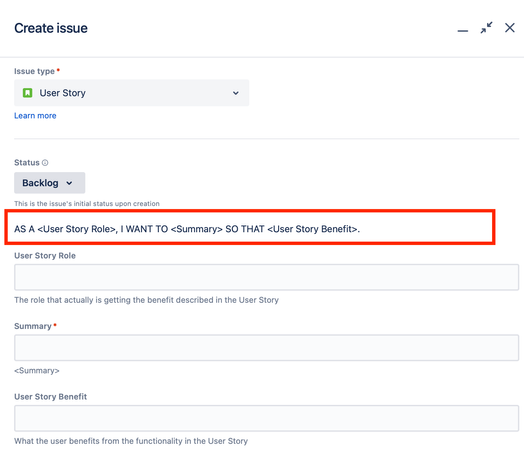Click the '<Summary>' helper text below Summary
524x449 pixels.
tap(37, 370)
